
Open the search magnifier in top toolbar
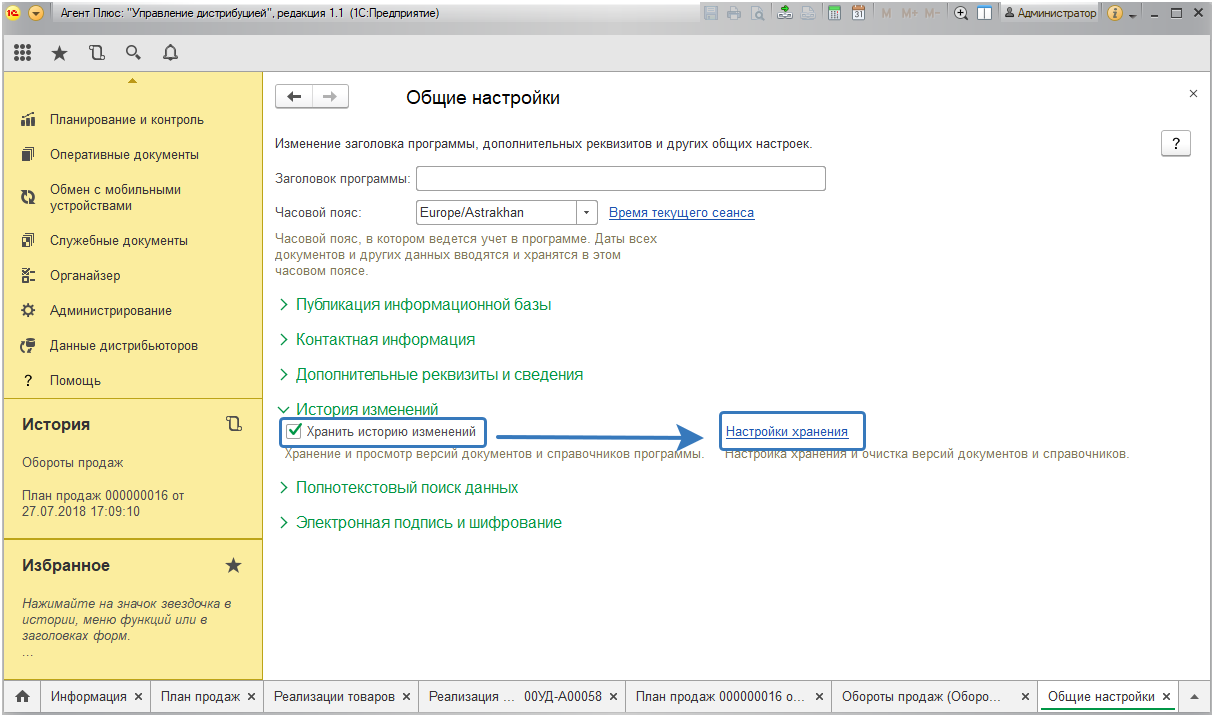[x=133, y=53]
